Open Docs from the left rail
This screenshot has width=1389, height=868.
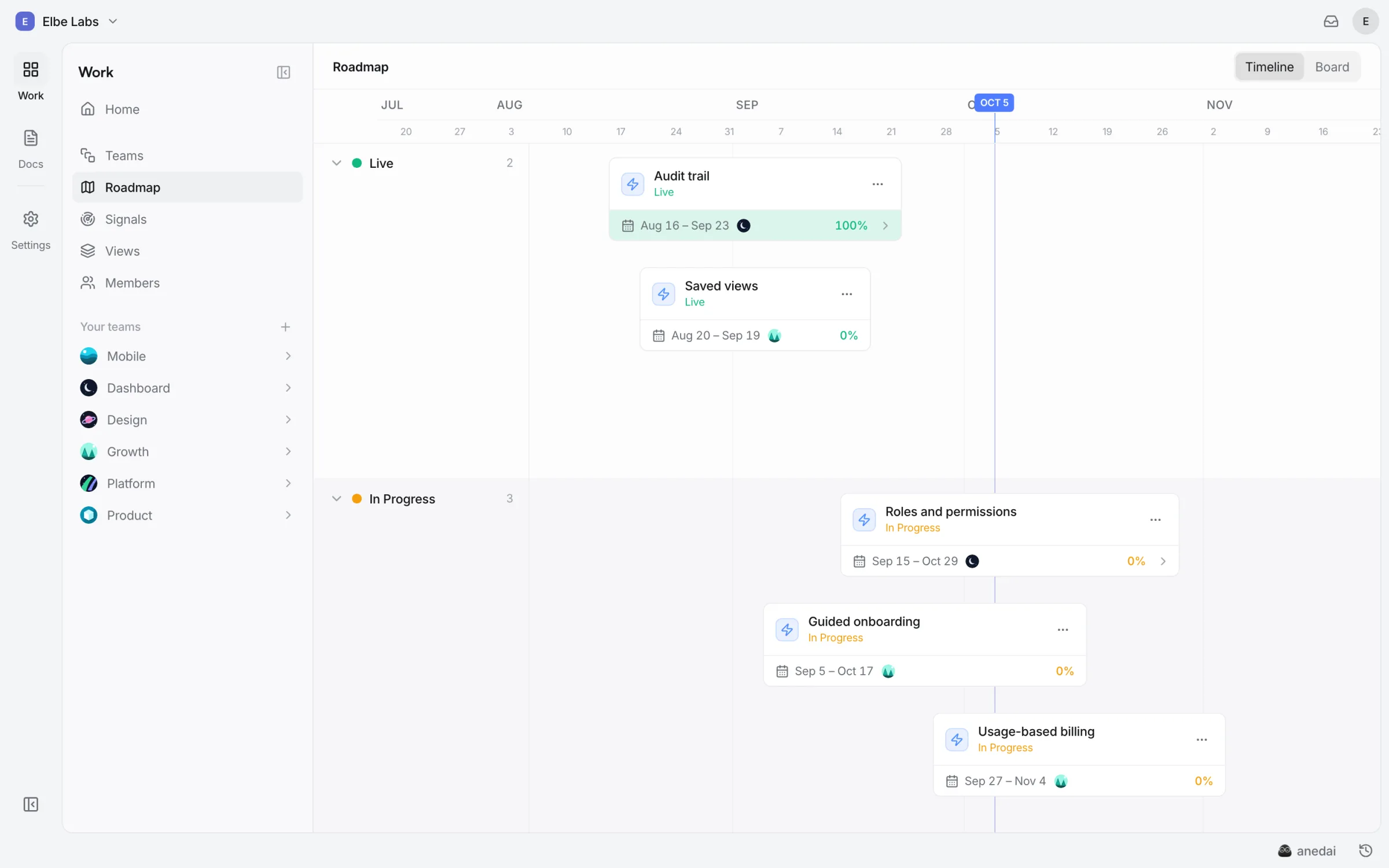click(31, 149)
